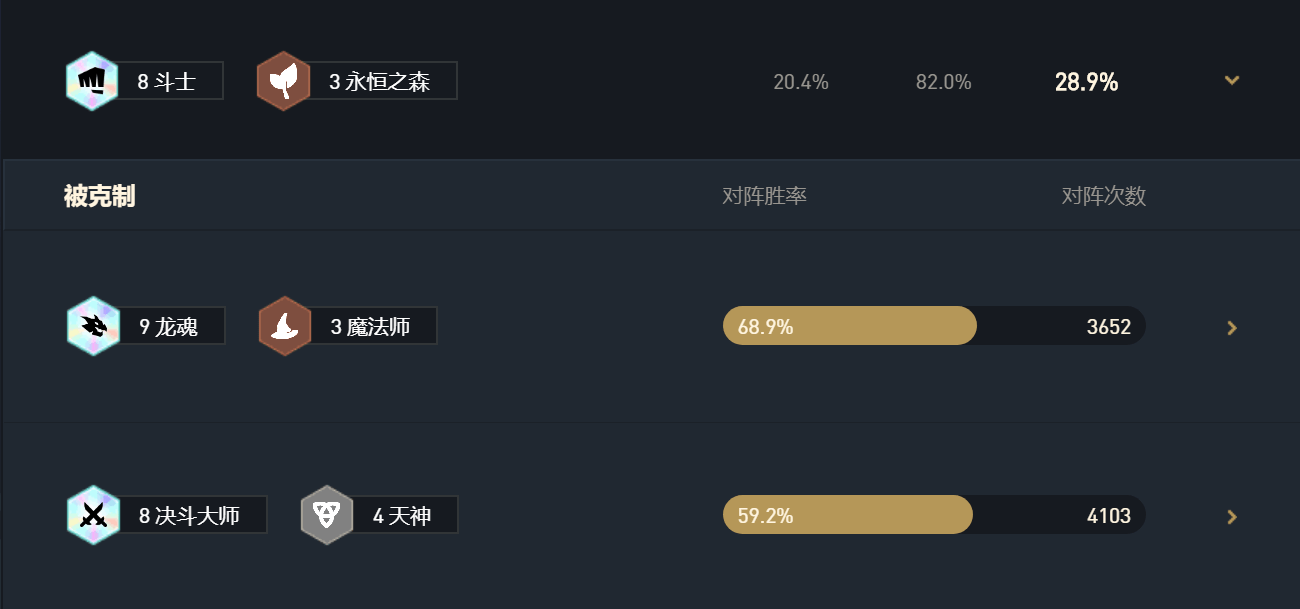This screenshot has width=1300, height=609.
Task: Click the 斗士 fist trait icon
Action: coord(92,81)
